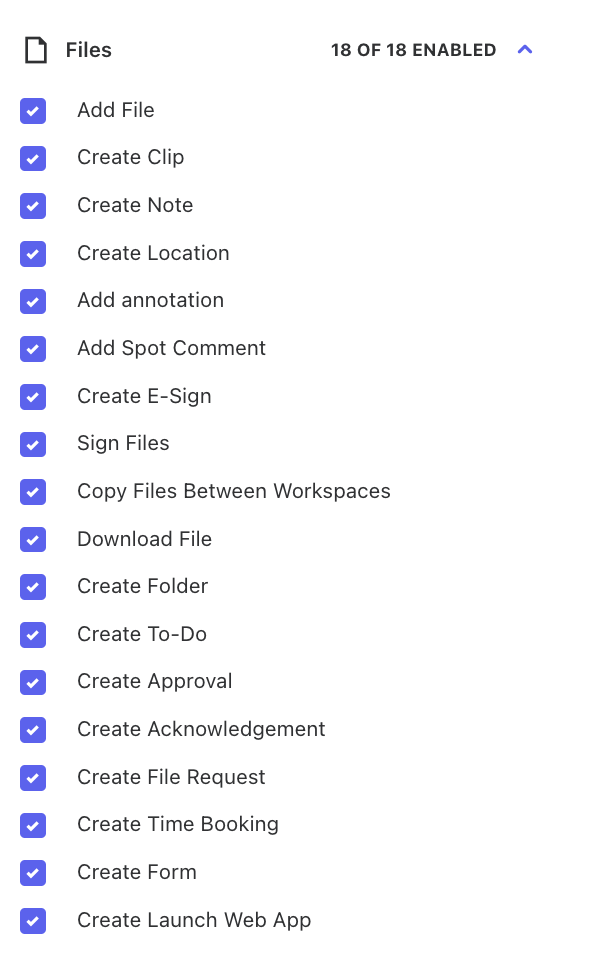Toggle the Sign Files checkbox

tap(33, 444)
